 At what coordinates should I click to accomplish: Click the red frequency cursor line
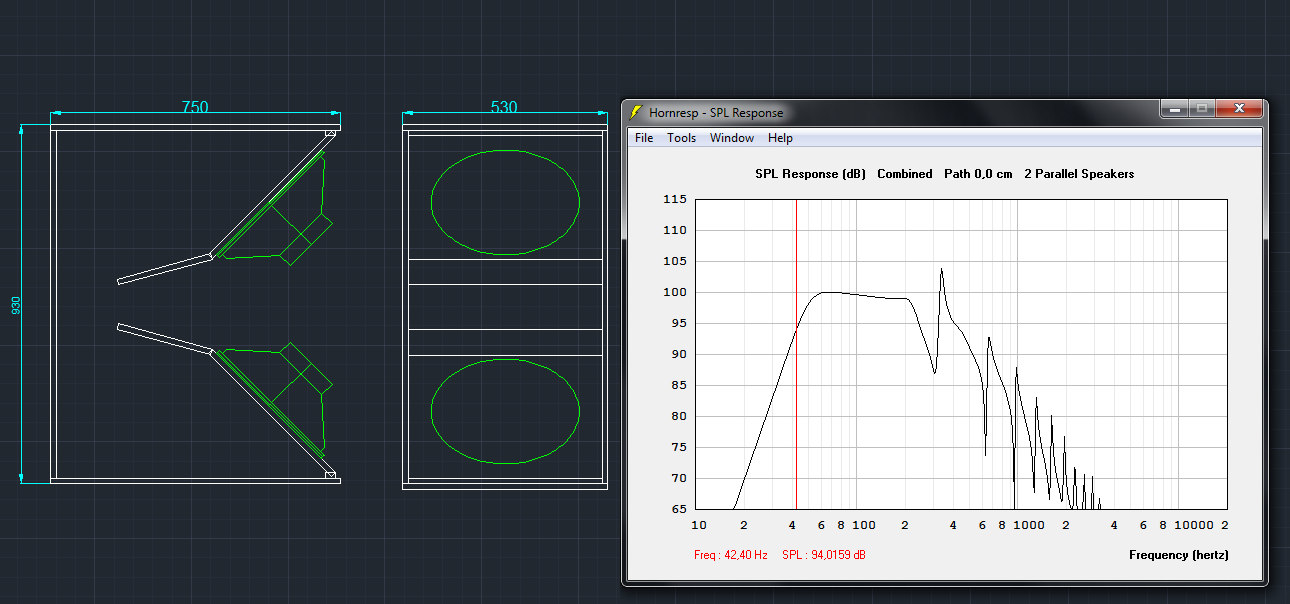pyautogui.click(x=796, y=400)
